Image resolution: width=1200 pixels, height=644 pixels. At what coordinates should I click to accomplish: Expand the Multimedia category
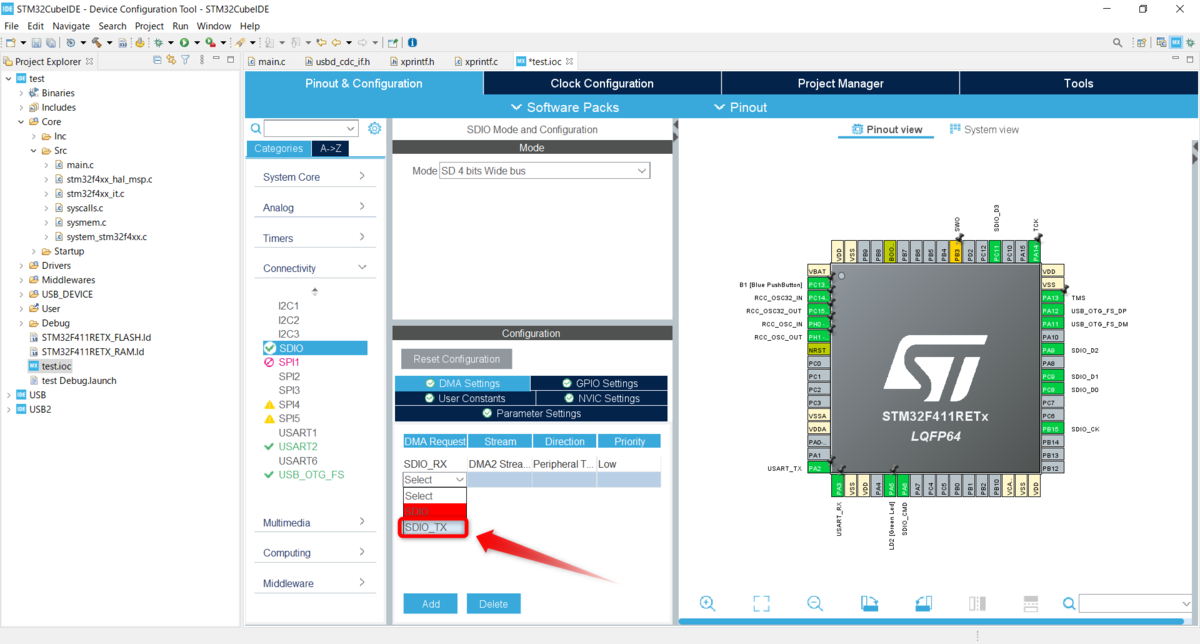pyautogui.click(x=315, y=523)
